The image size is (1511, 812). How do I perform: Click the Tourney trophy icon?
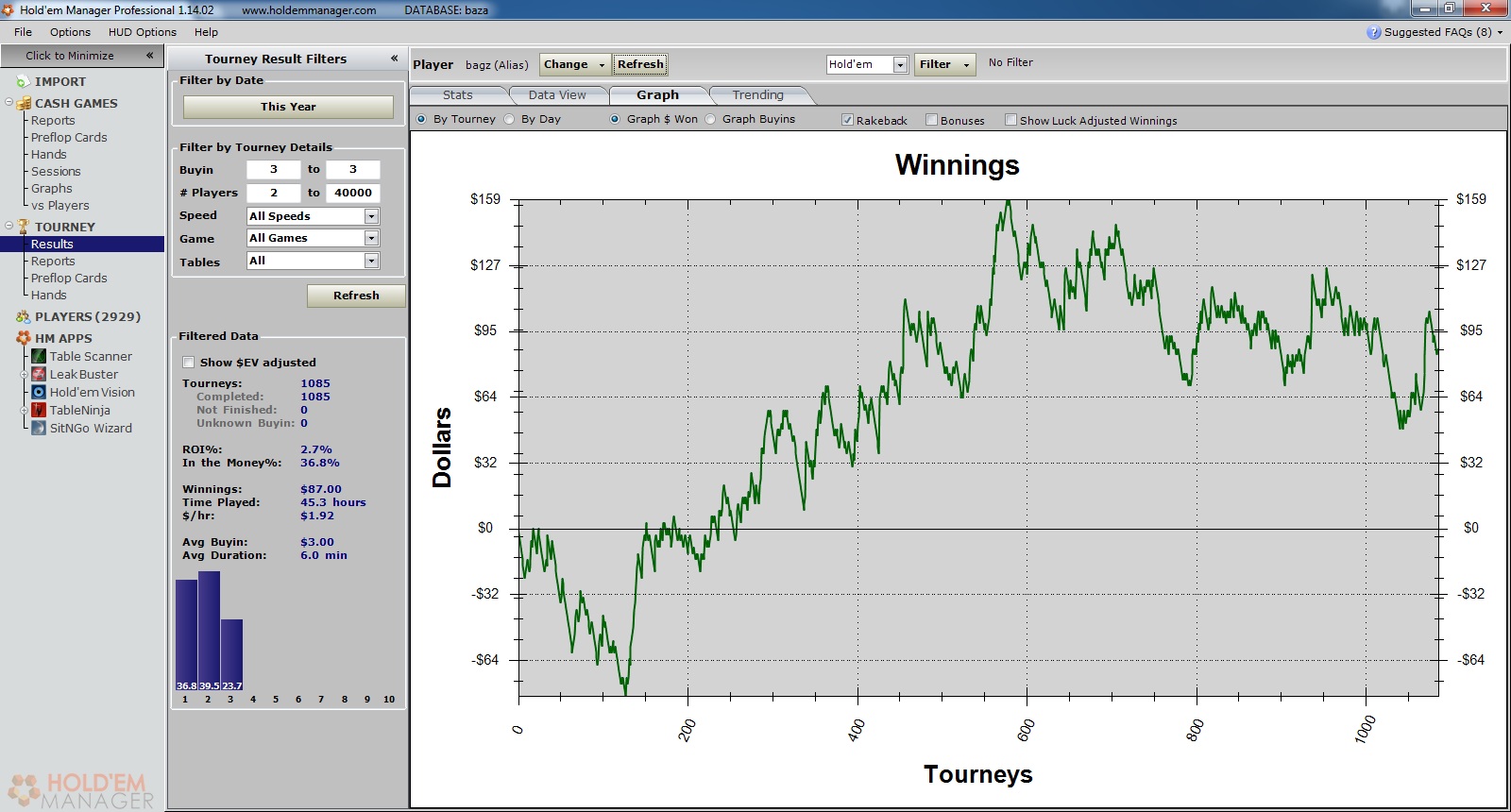(24, 227)
